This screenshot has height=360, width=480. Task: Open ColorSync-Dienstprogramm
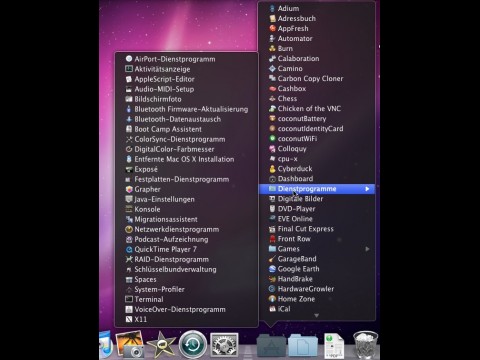pyautogui.click(x=187, y=139)
